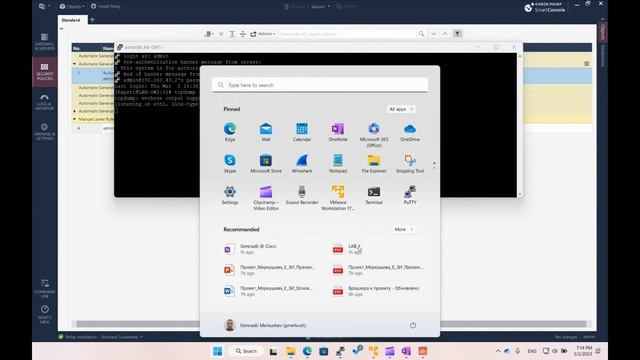The image size is (640, 360).
Task: Open SmartConsole main menu dropdown
Action: (44, 6)
